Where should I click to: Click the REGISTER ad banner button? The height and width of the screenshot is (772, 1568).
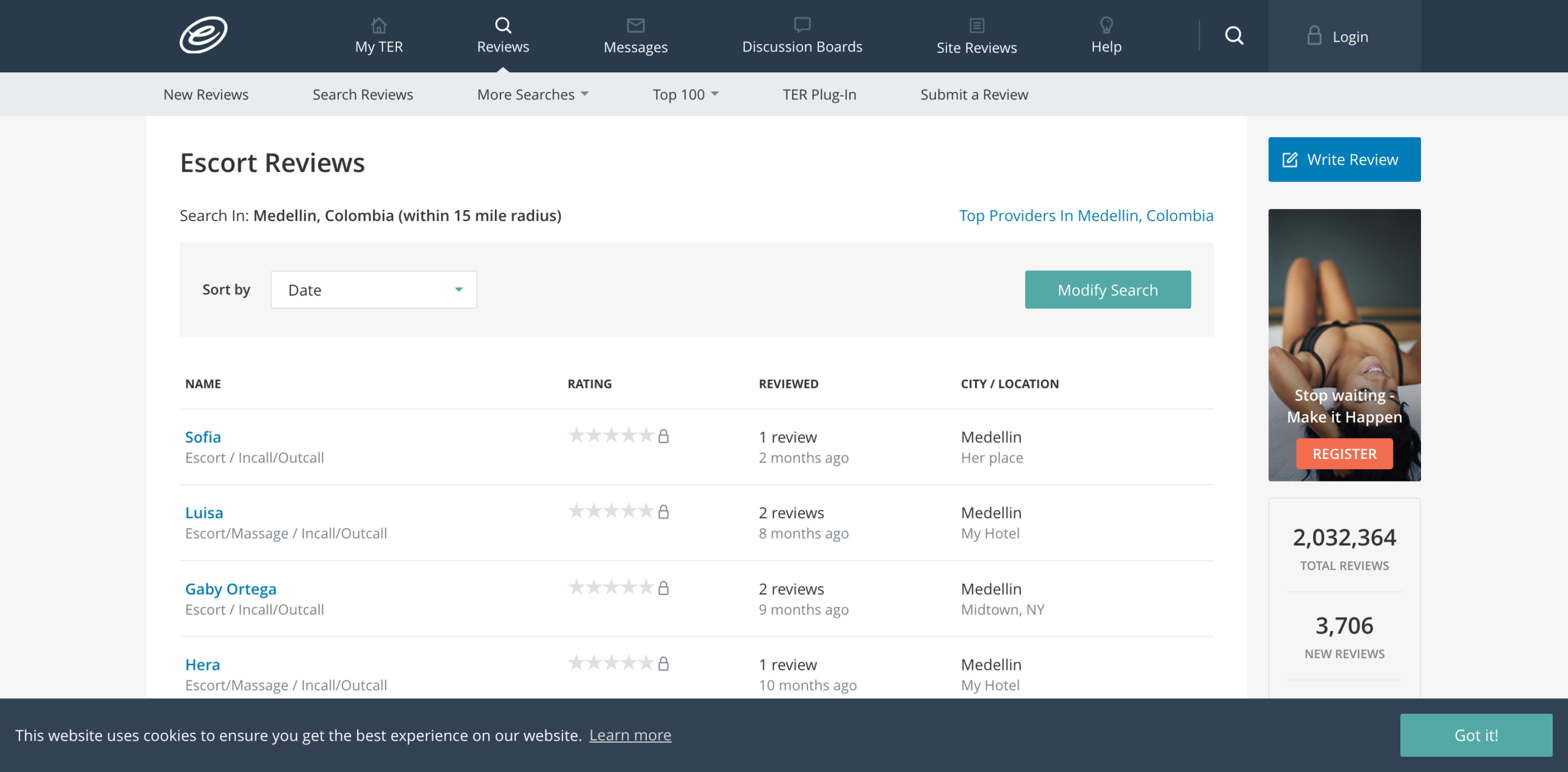point(1344,454)
